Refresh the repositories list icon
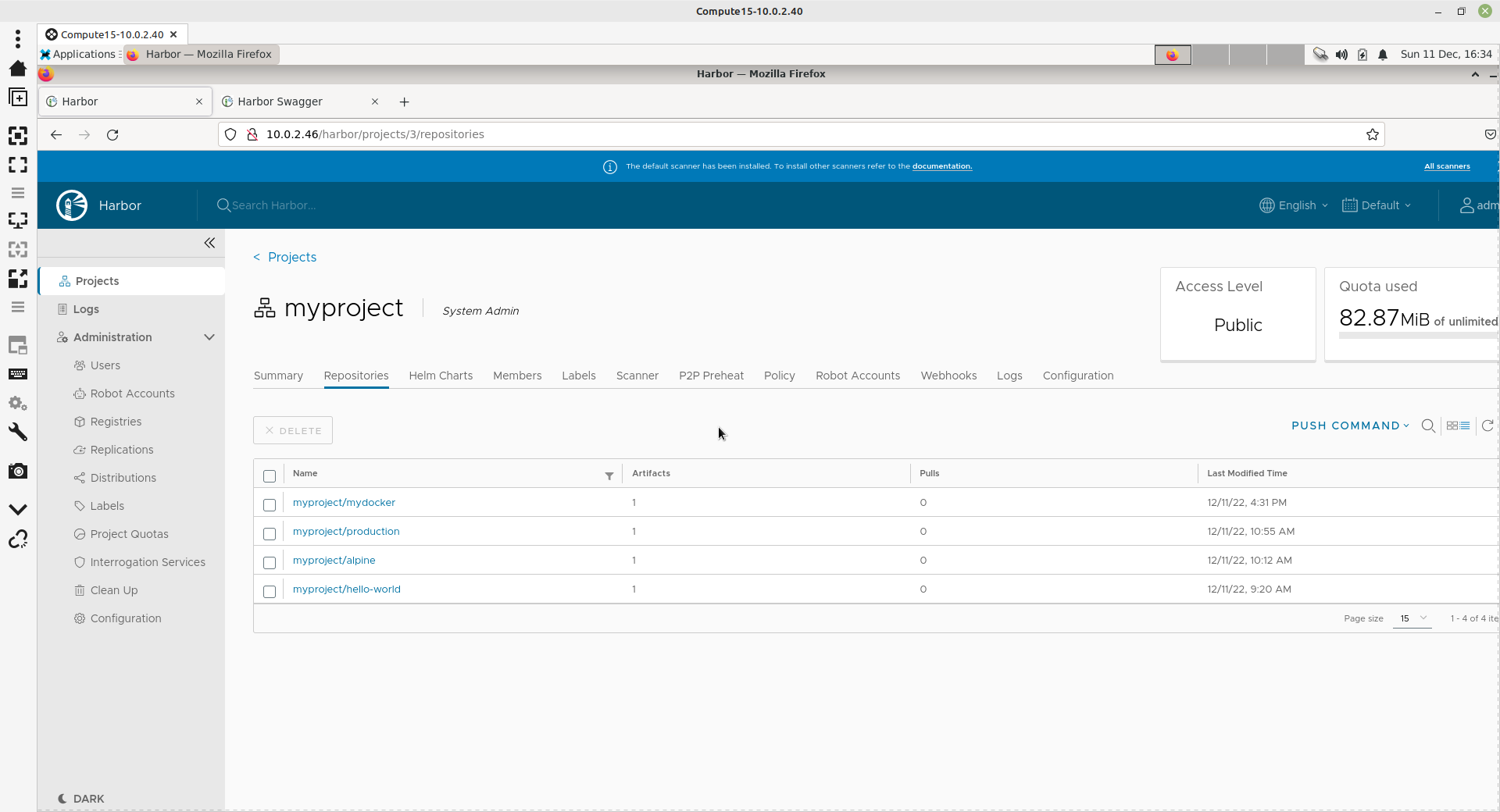Viewport: 1500px width, 812px height. pos(1487,426)
